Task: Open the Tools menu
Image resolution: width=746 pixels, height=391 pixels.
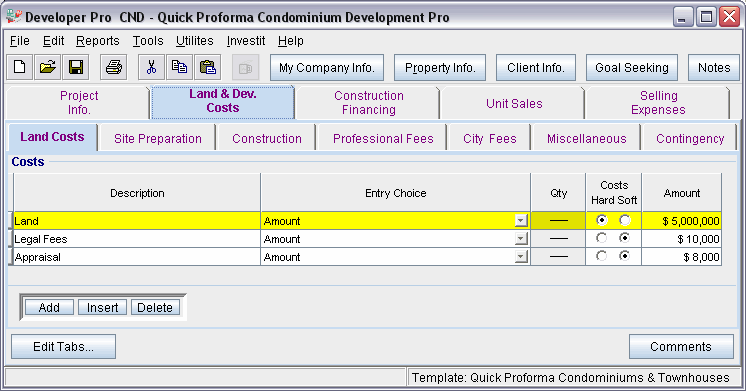Action: pyautogui.click(x=147, y=41)
